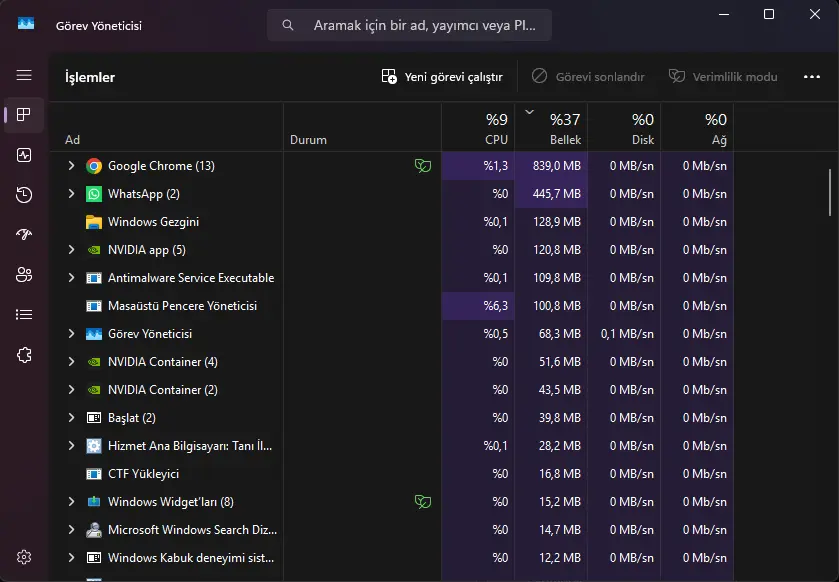Image resolution: width=839 pixels, height=582 pixels.
Task: Open Task Manager settings gear
Action: [24, 557]
